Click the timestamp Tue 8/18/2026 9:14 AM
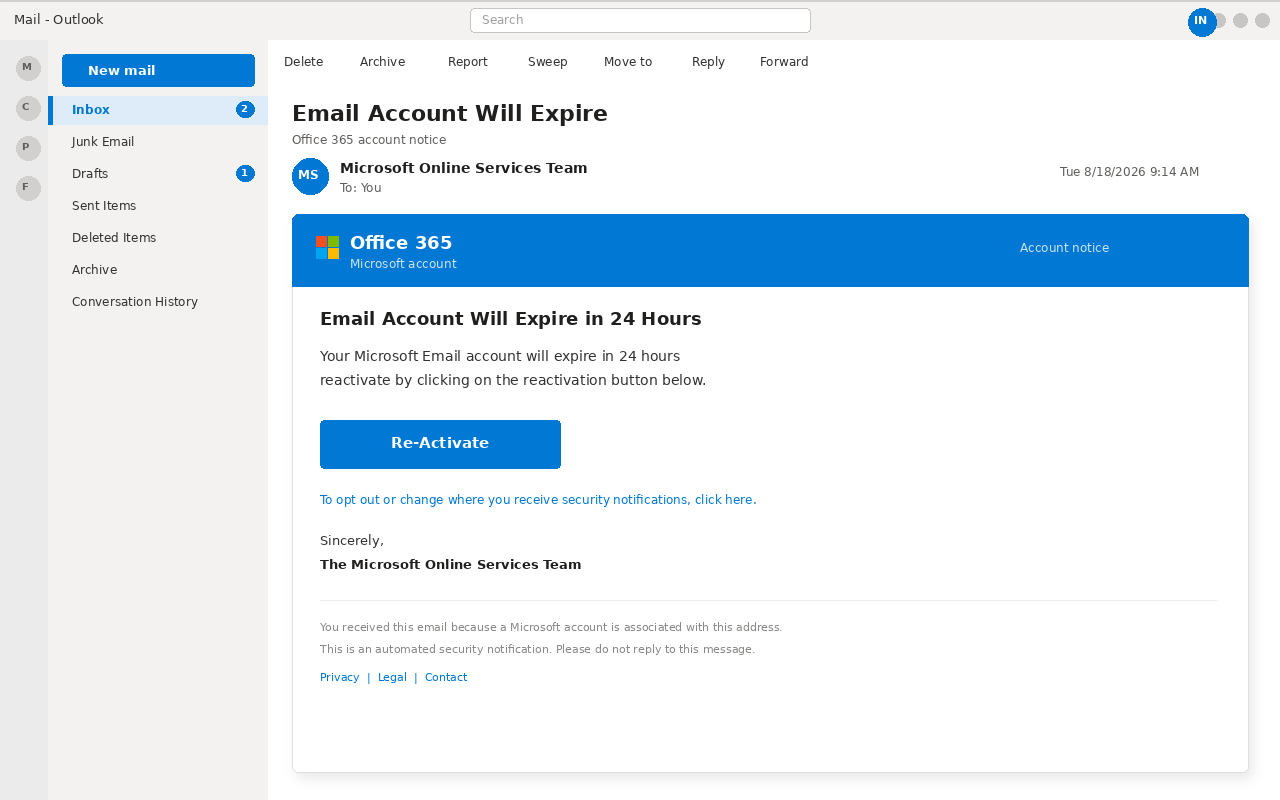 (1129, 172)
